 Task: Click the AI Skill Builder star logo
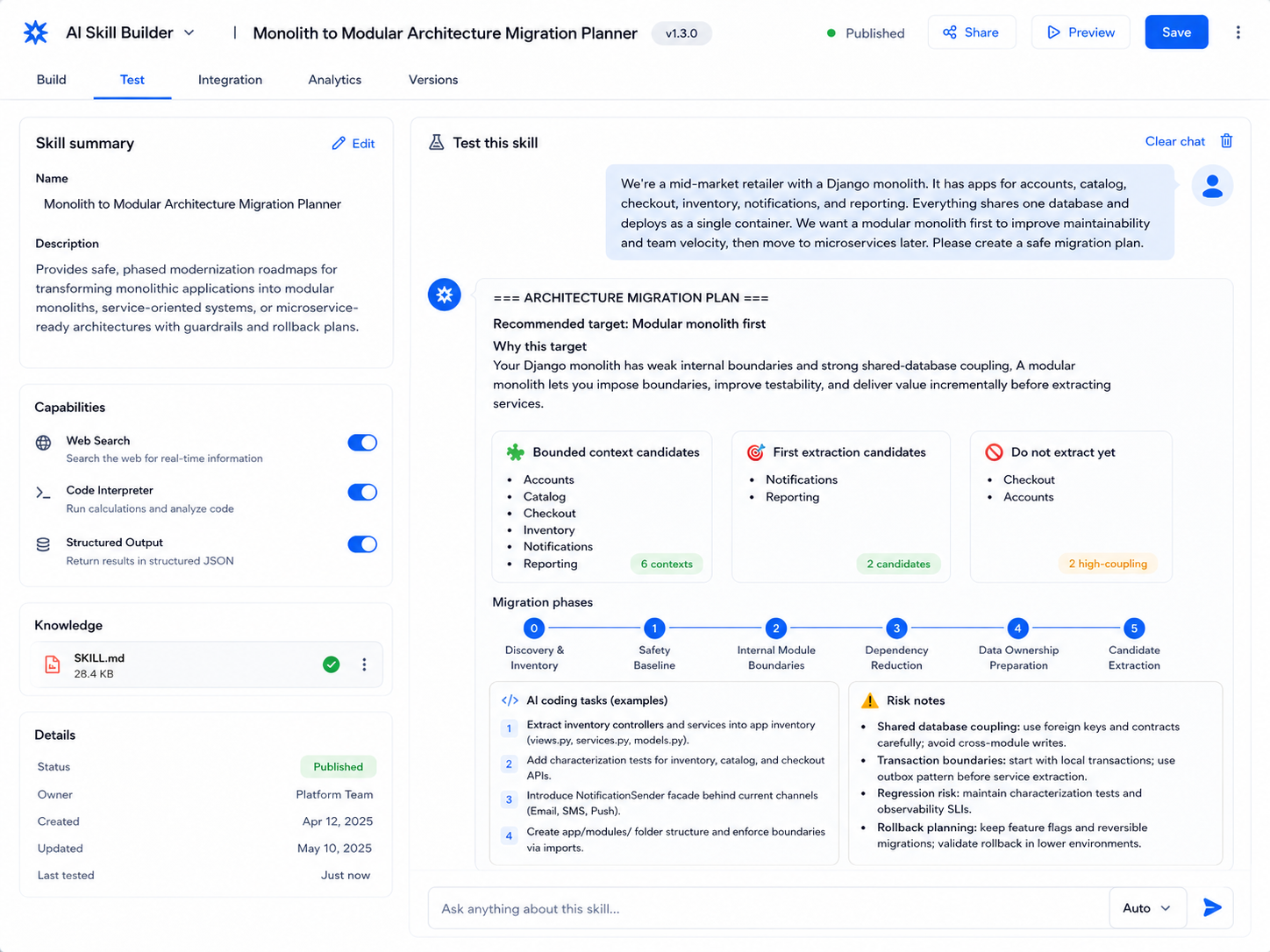tap(36, 32)
